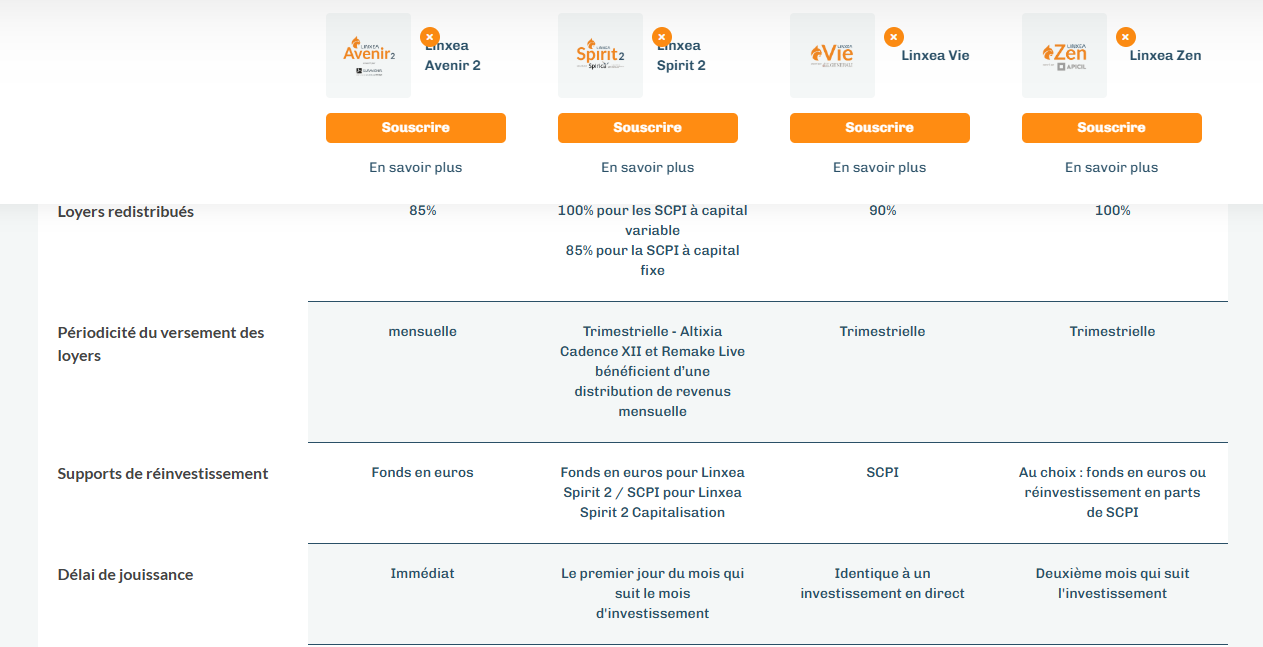Viewport: 1263px width, 647px height.
Task: Subscribe to Linxea Zen via Souscrire
Action: (1112, 128)
